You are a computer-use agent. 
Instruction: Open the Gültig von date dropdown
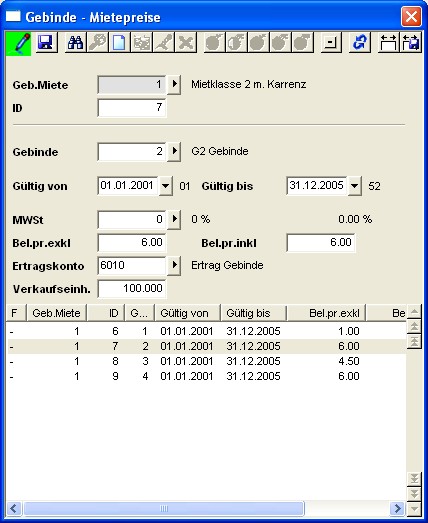165,186
